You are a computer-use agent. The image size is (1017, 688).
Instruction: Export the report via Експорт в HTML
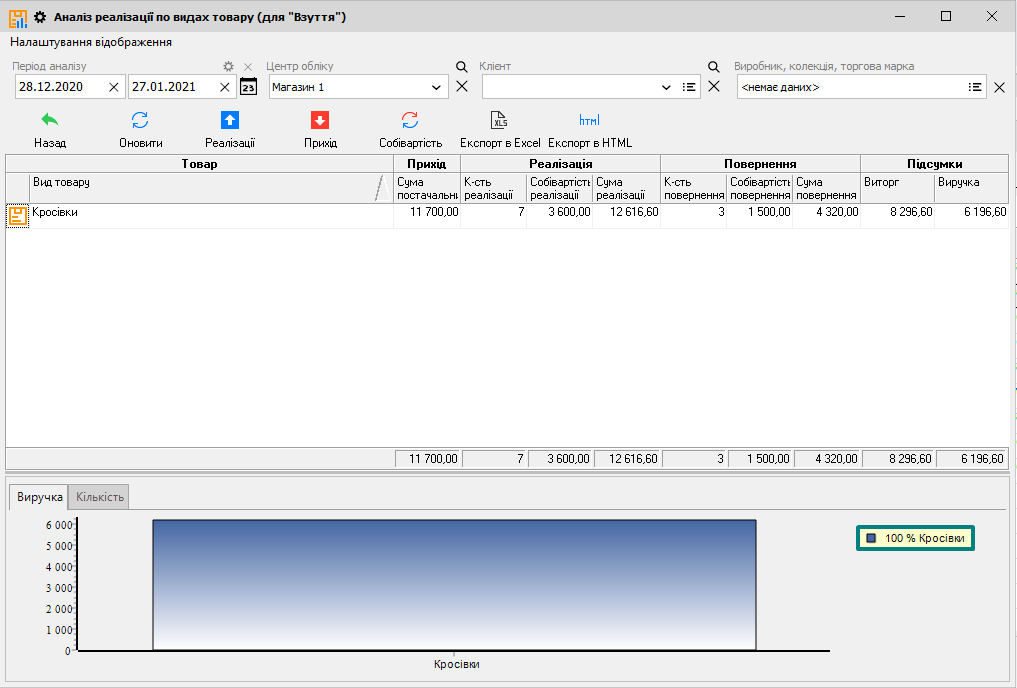(589, 121)
